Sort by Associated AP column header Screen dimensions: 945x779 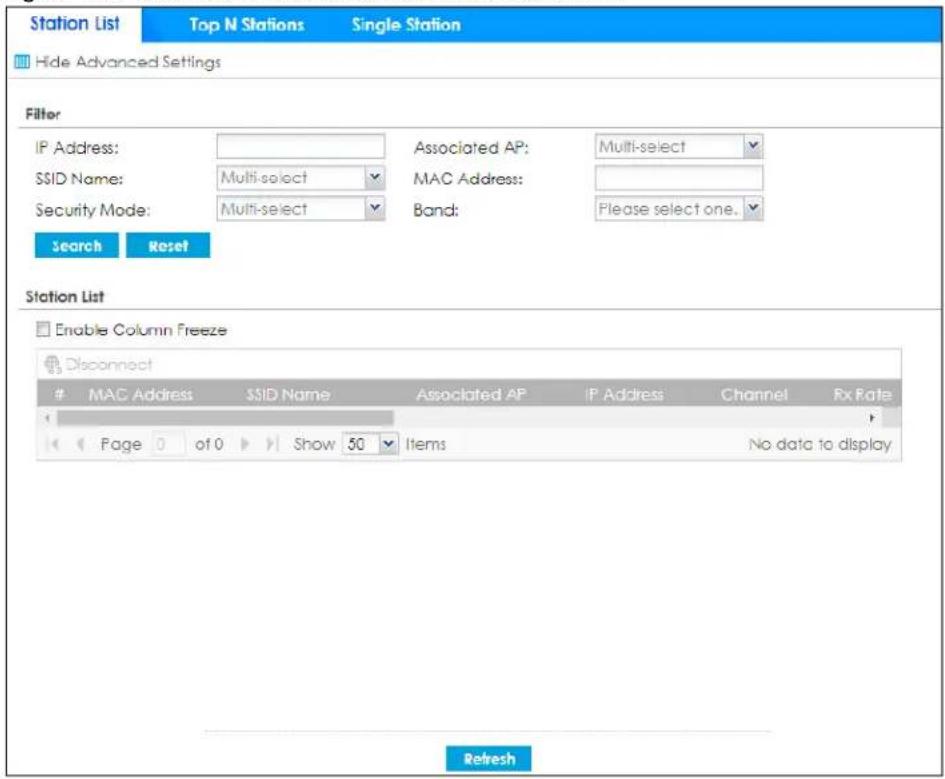[471, 395]
